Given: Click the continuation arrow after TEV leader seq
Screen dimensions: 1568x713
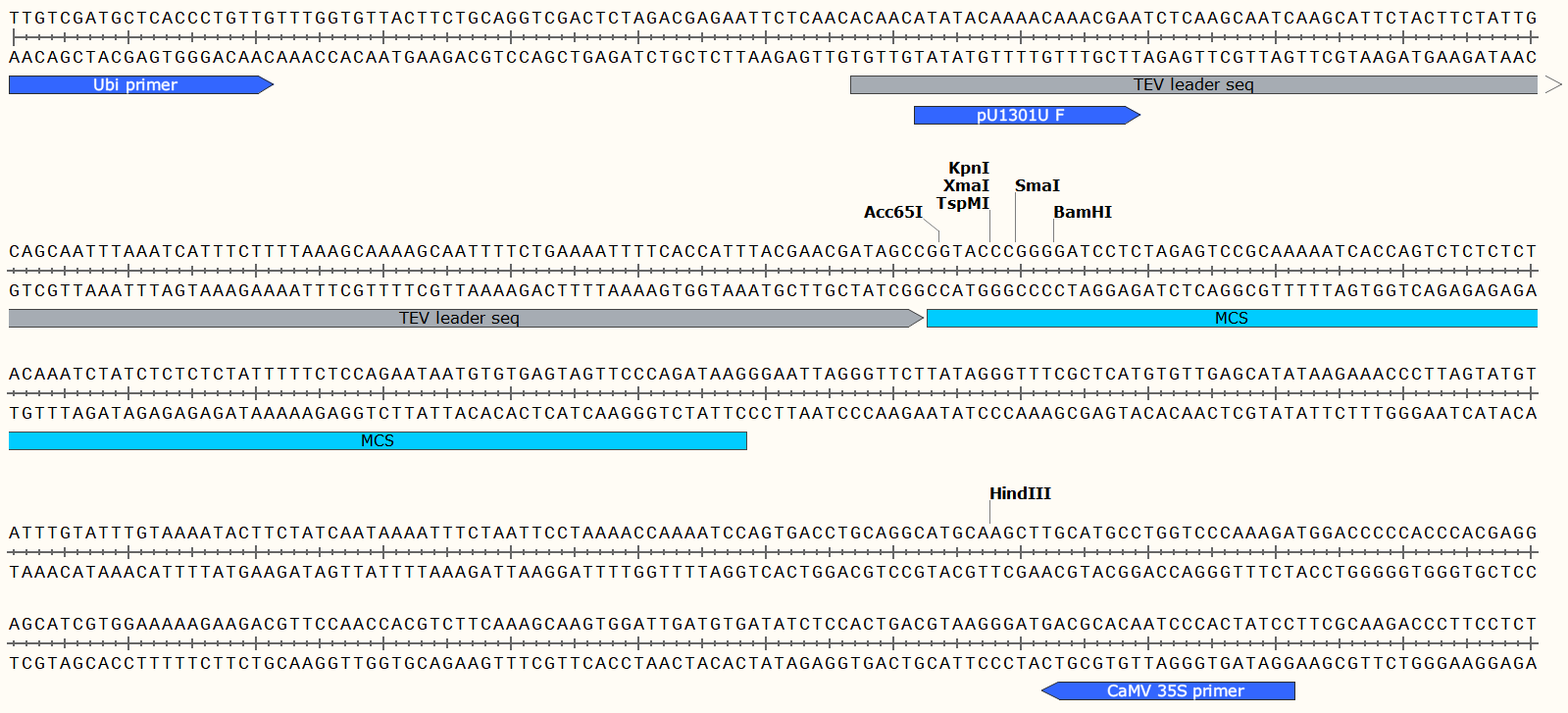Looking at the screenshot, I should [1553, 85].
